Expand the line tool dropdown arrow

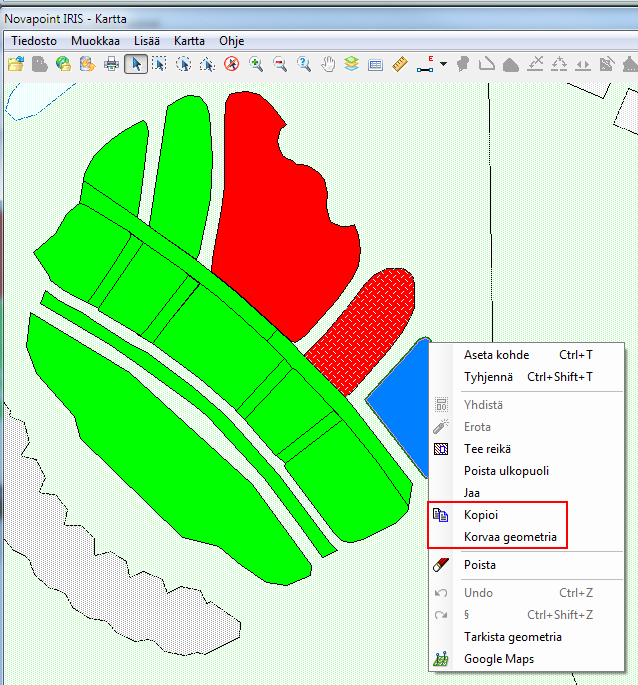[444, 64]
